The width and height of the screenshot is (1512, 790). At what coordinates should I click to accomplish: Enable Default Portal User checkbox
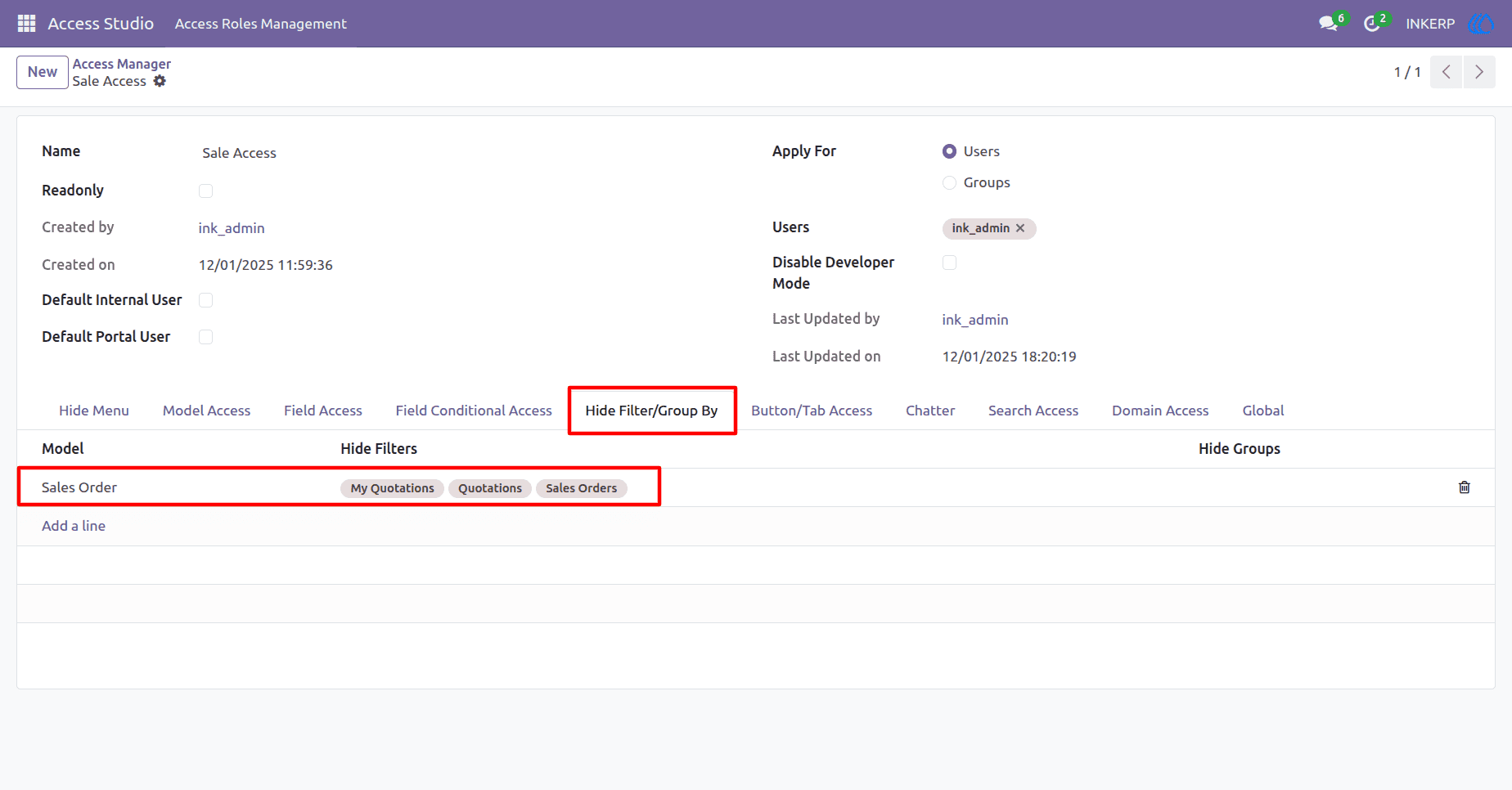point(206,337)
